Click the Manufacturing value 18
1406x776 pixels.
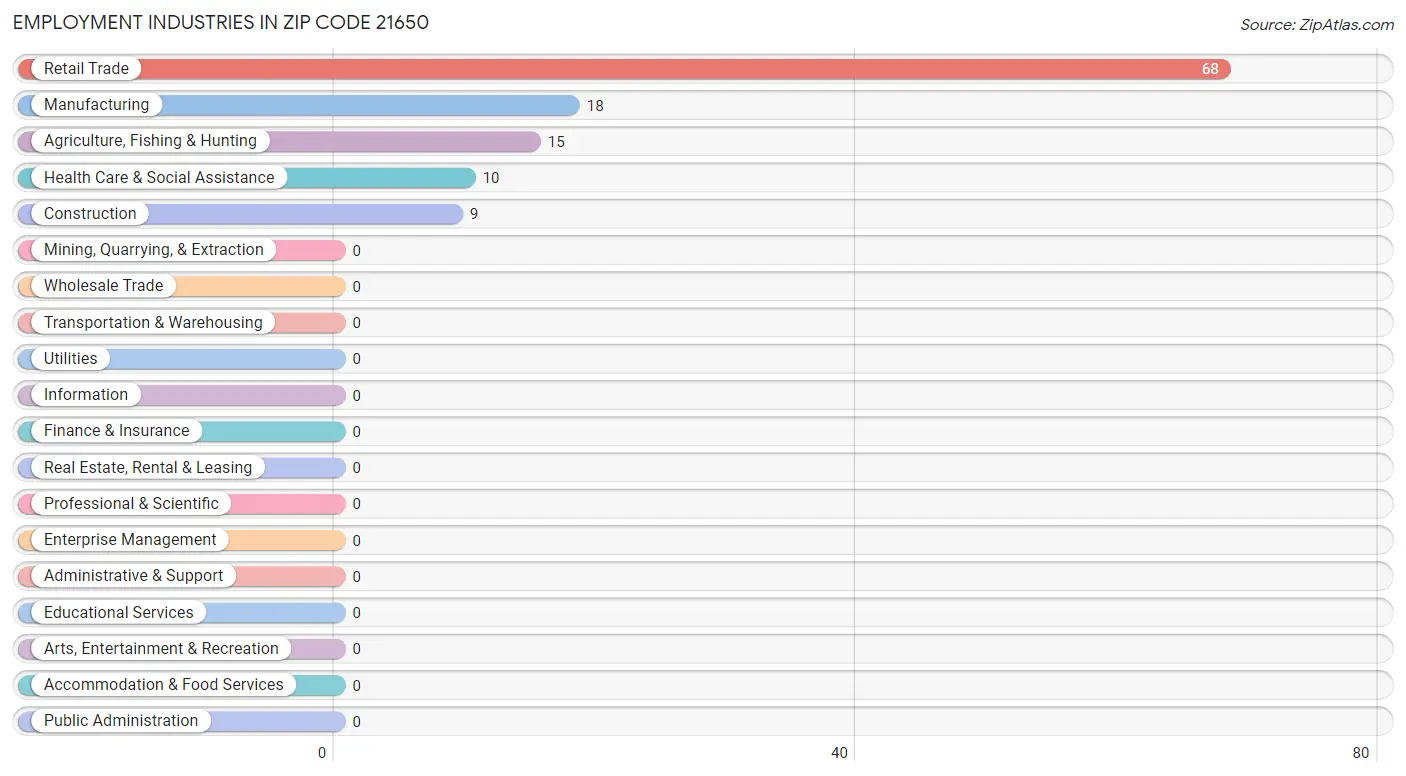(x=595, y=106)
